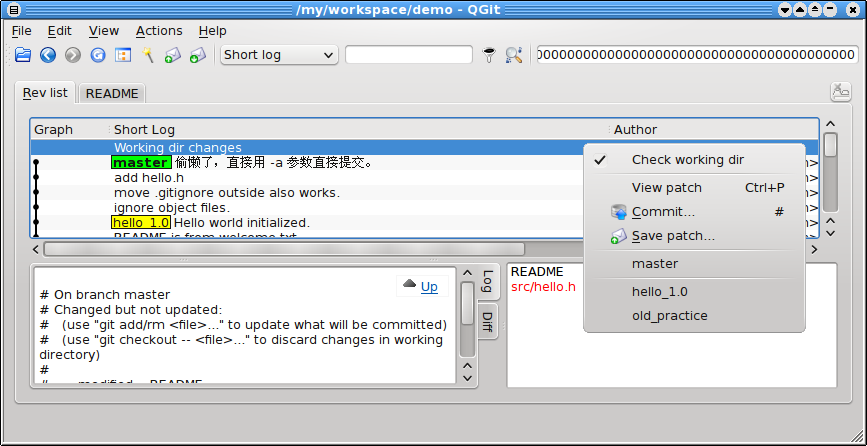Click the magnifier search icon

tap(514, 55)
